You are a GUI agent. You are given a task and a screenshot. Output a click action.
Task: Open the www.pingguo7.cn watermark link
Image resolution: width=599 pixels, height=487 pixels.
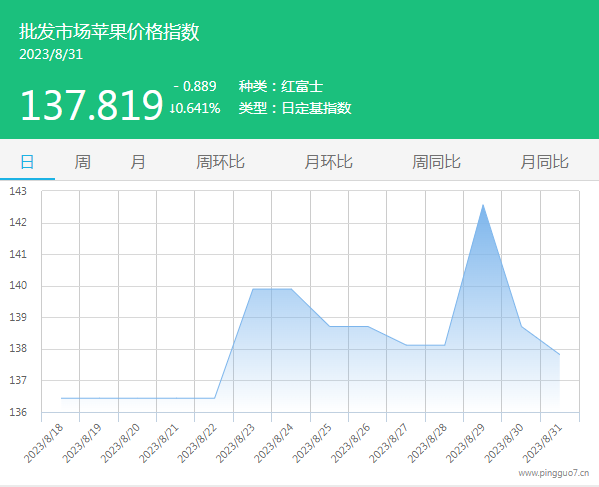[554, 473]
